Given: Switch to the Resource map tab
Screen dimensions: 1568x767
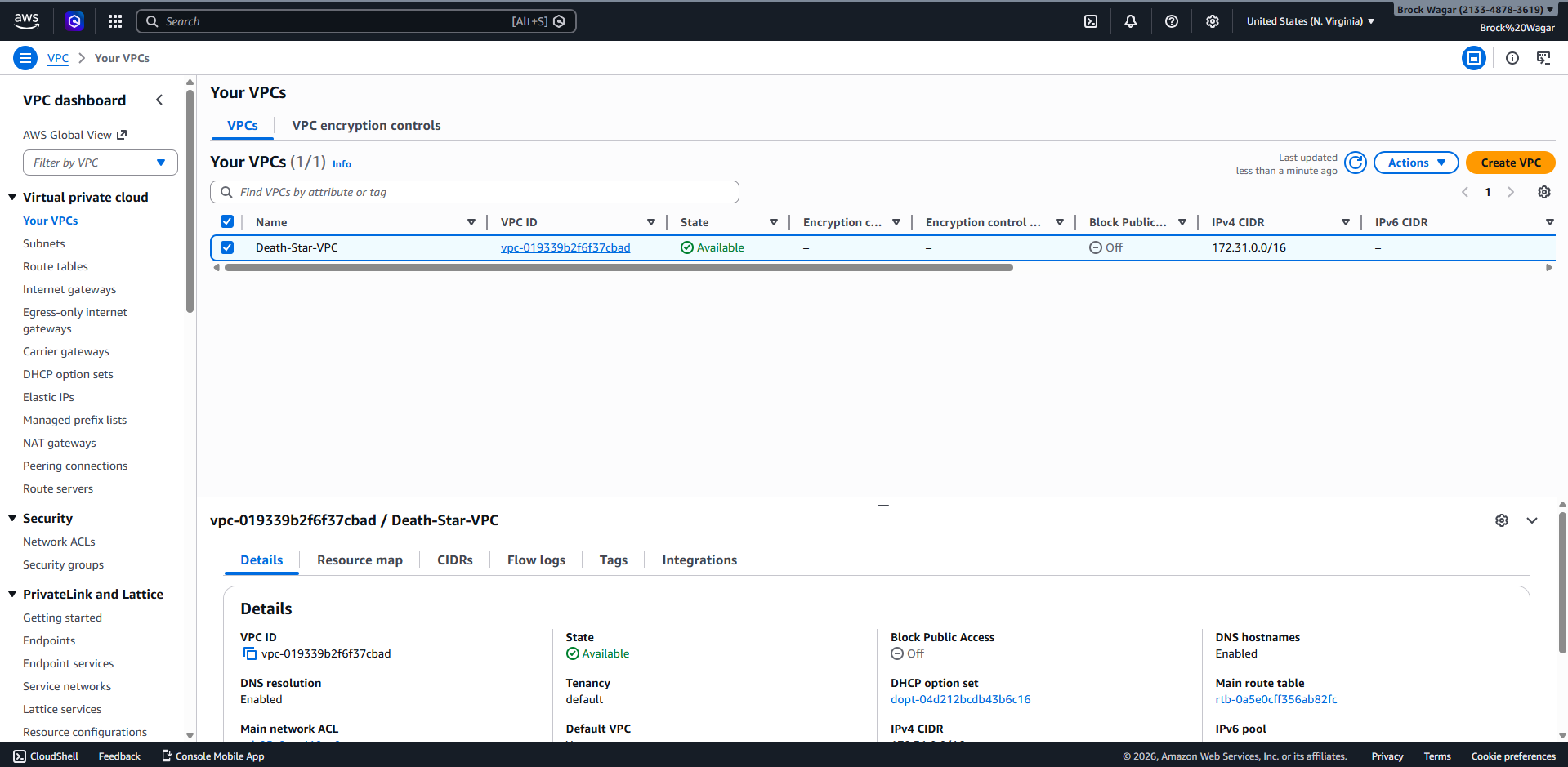Looking at the screenshot, I should (360, 560).
